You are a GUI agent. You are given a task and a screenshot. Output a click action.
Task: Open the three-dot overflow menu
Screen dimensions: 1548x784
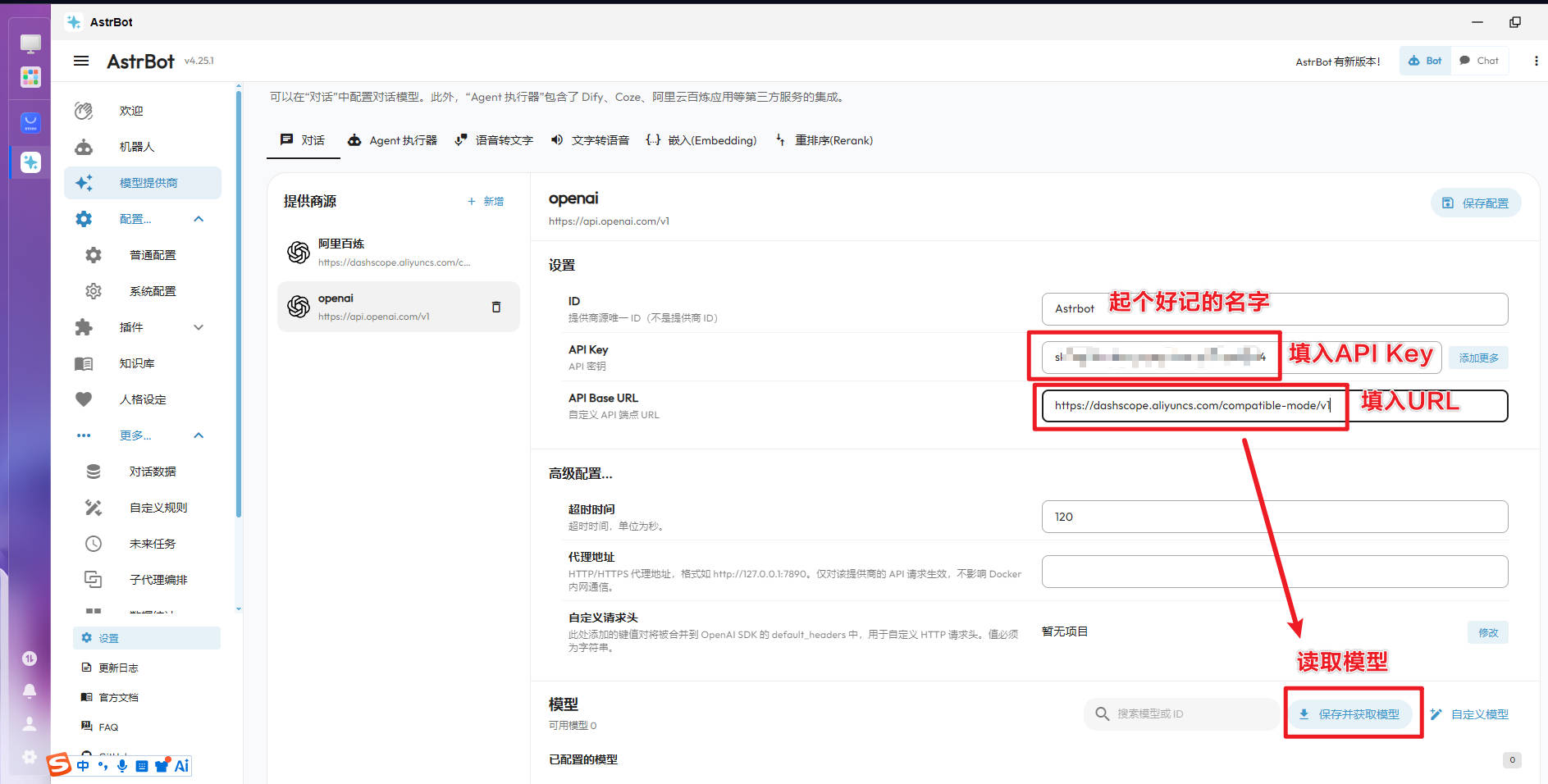tap(1536, 61)
